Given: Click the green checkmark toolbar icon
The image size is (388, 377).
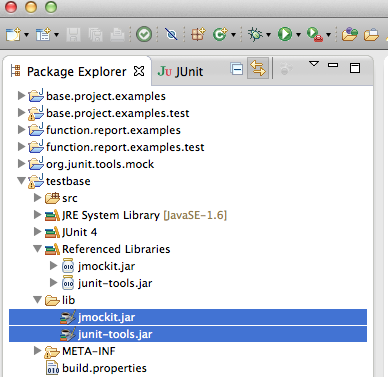Looking at the screenshot, I should [x=144, y=34].
